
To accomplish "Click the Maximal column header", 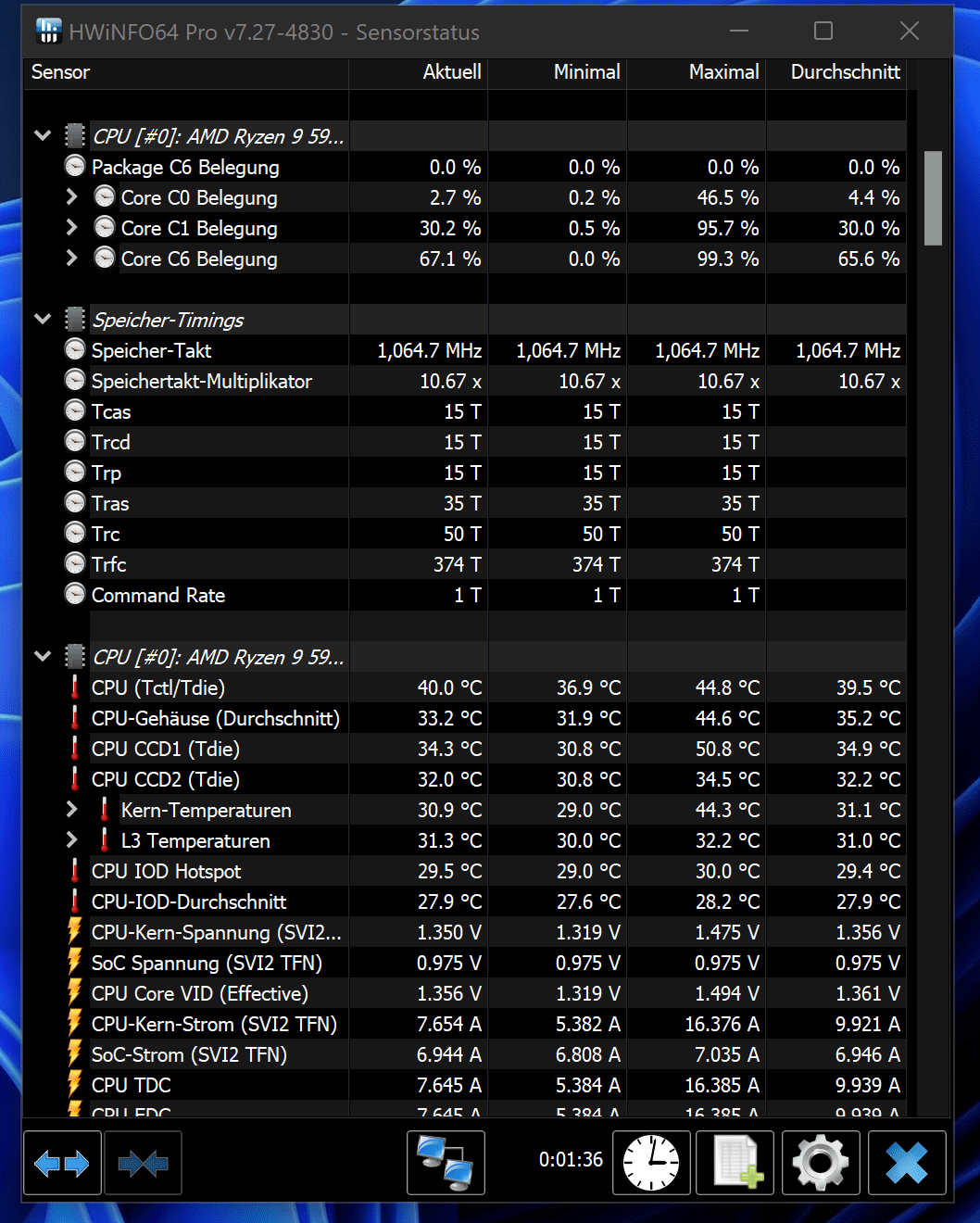I will [x=697, y=72].
